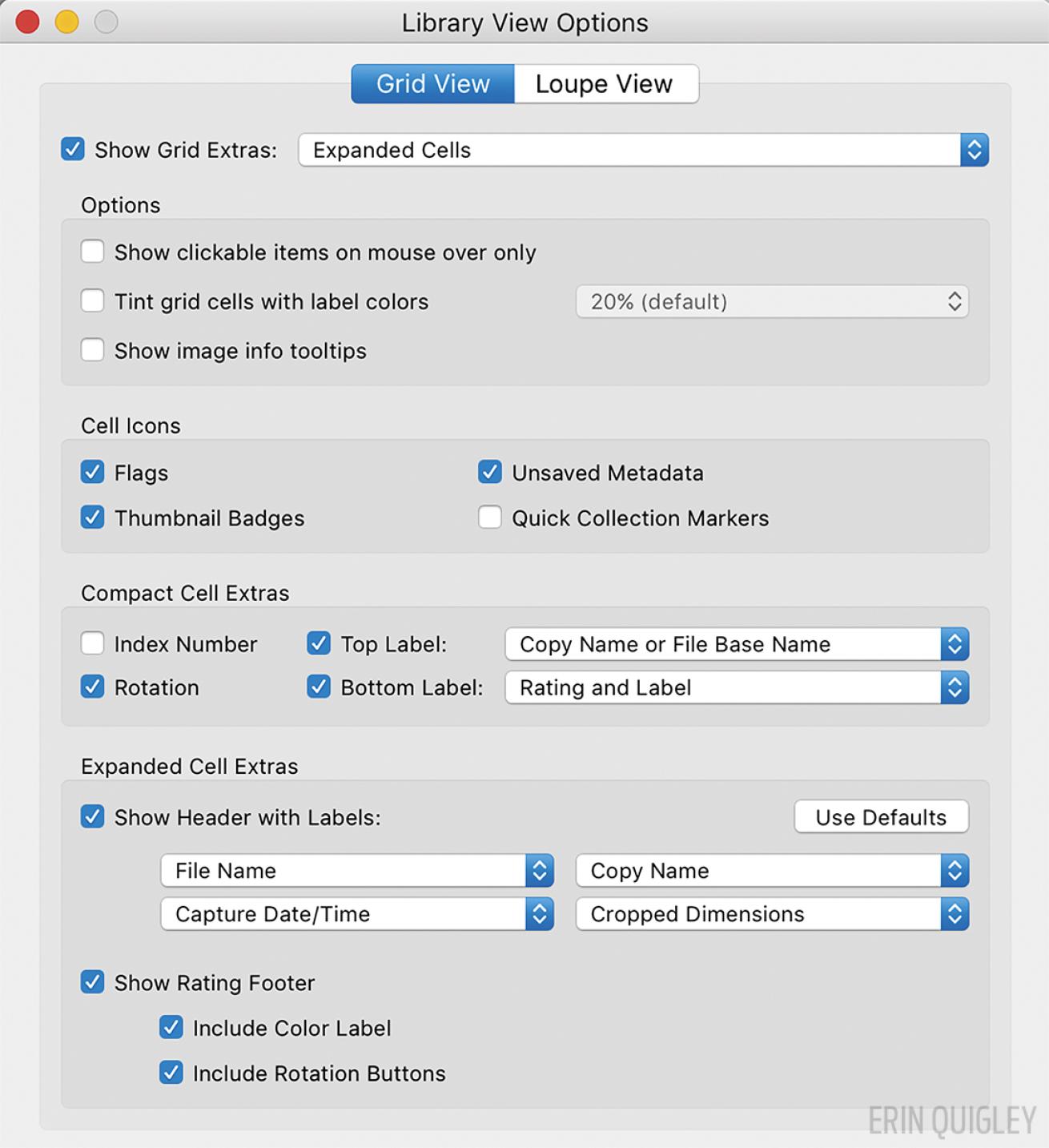
Task: Uncheck Unsaved Metadata
Action: click(490, 473)
